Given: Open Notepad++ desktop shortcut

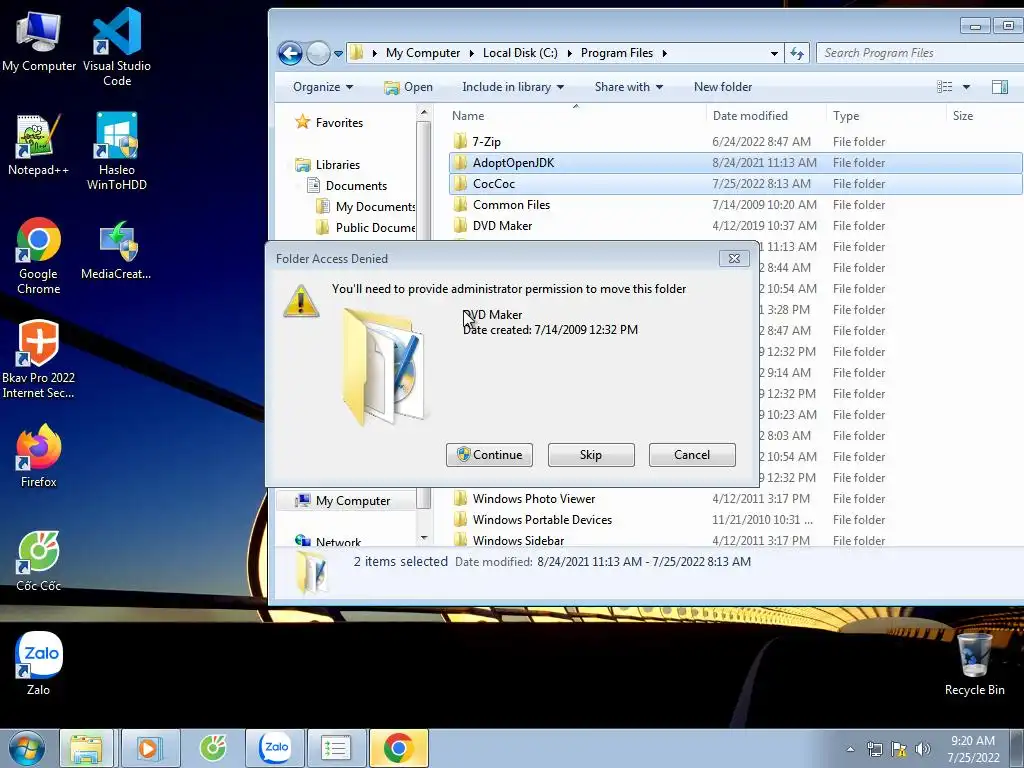Looking at the screenshot, I should coord(38,145).
